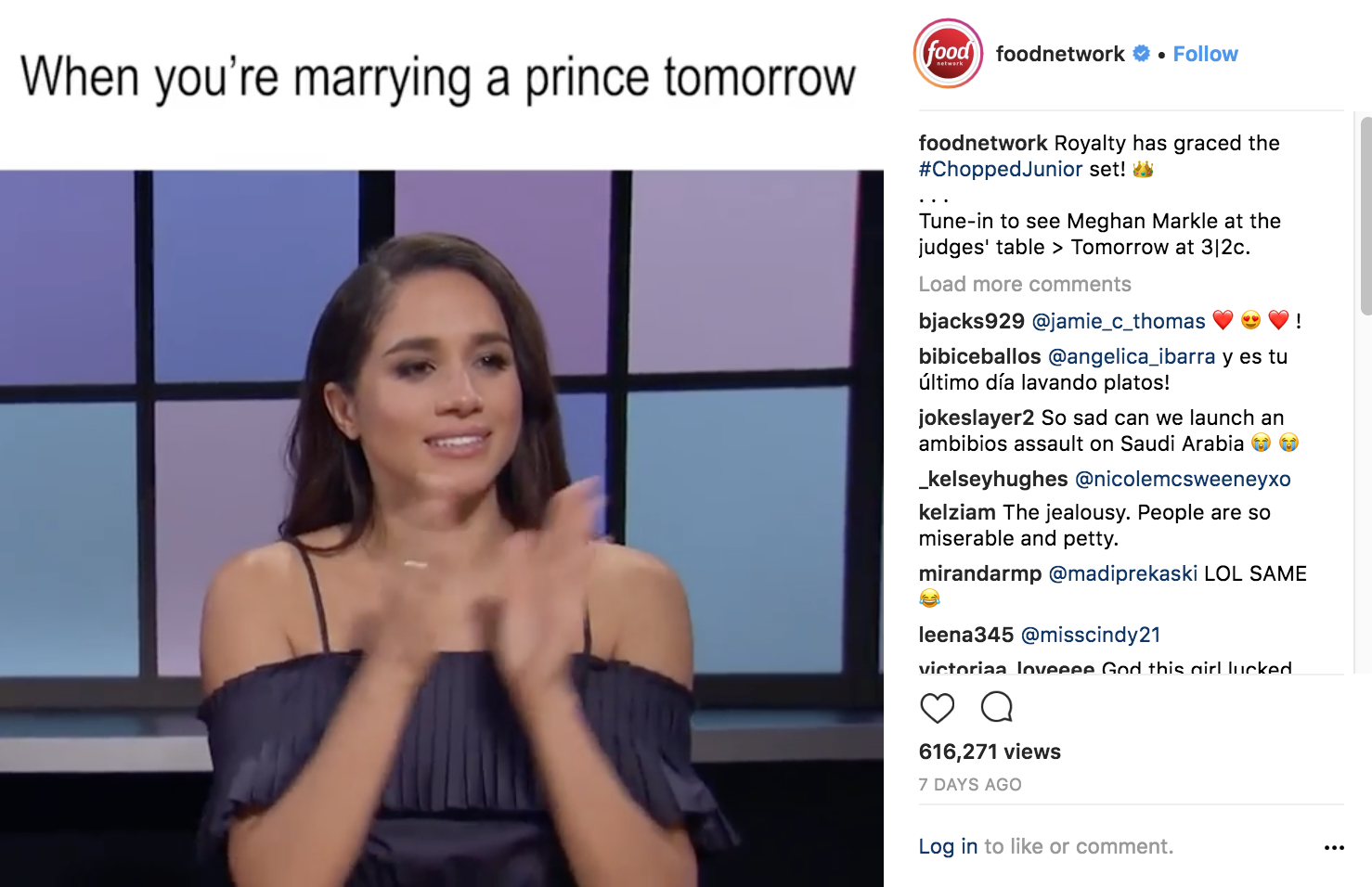Click the comments scrollbar thumb
The width and height of the screenshot is (1372, 887).
[1366, 215]
